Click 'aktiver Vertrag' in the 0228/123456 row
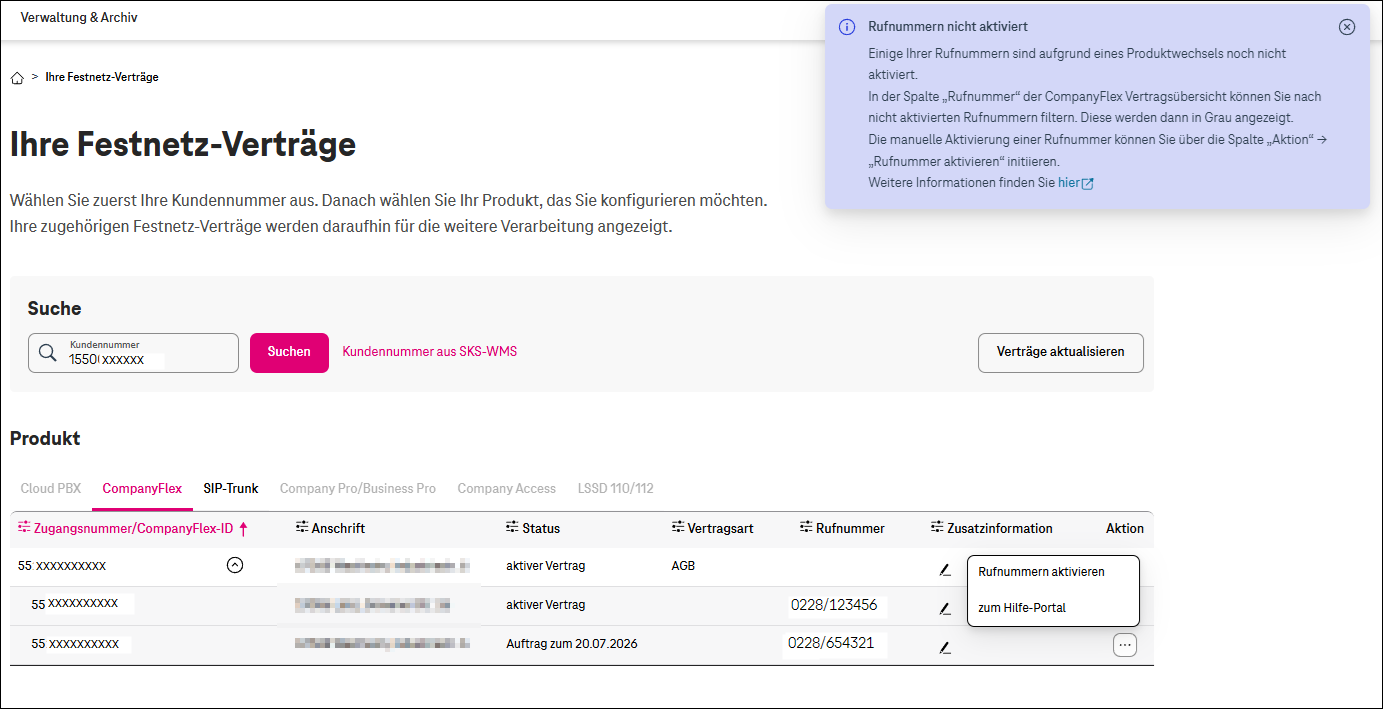The image size is (1383, 709). (546, 605)
